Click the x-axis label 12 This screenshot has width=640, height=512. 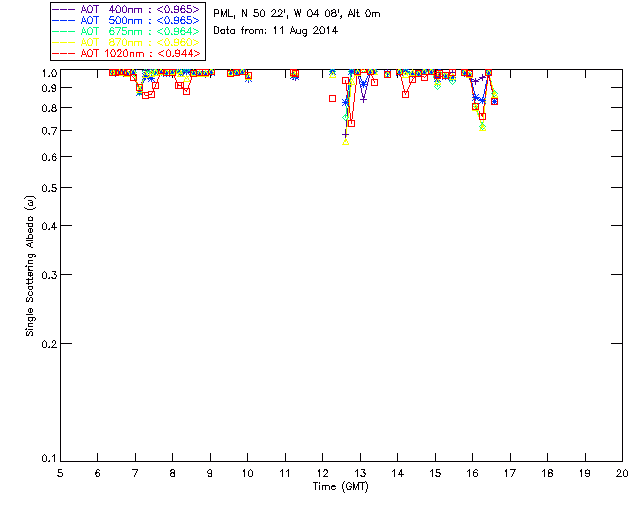point(322,473)
